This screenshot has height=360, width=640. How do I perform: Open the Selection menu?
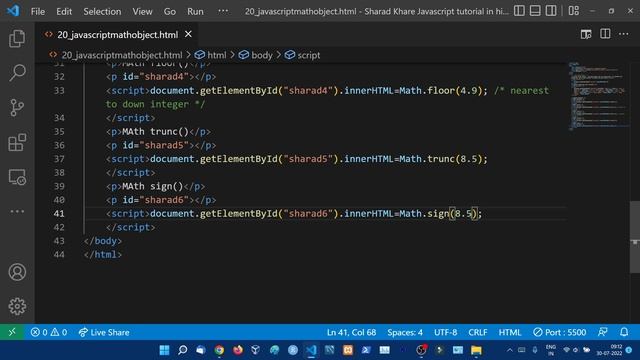click(x=102, y=11)
